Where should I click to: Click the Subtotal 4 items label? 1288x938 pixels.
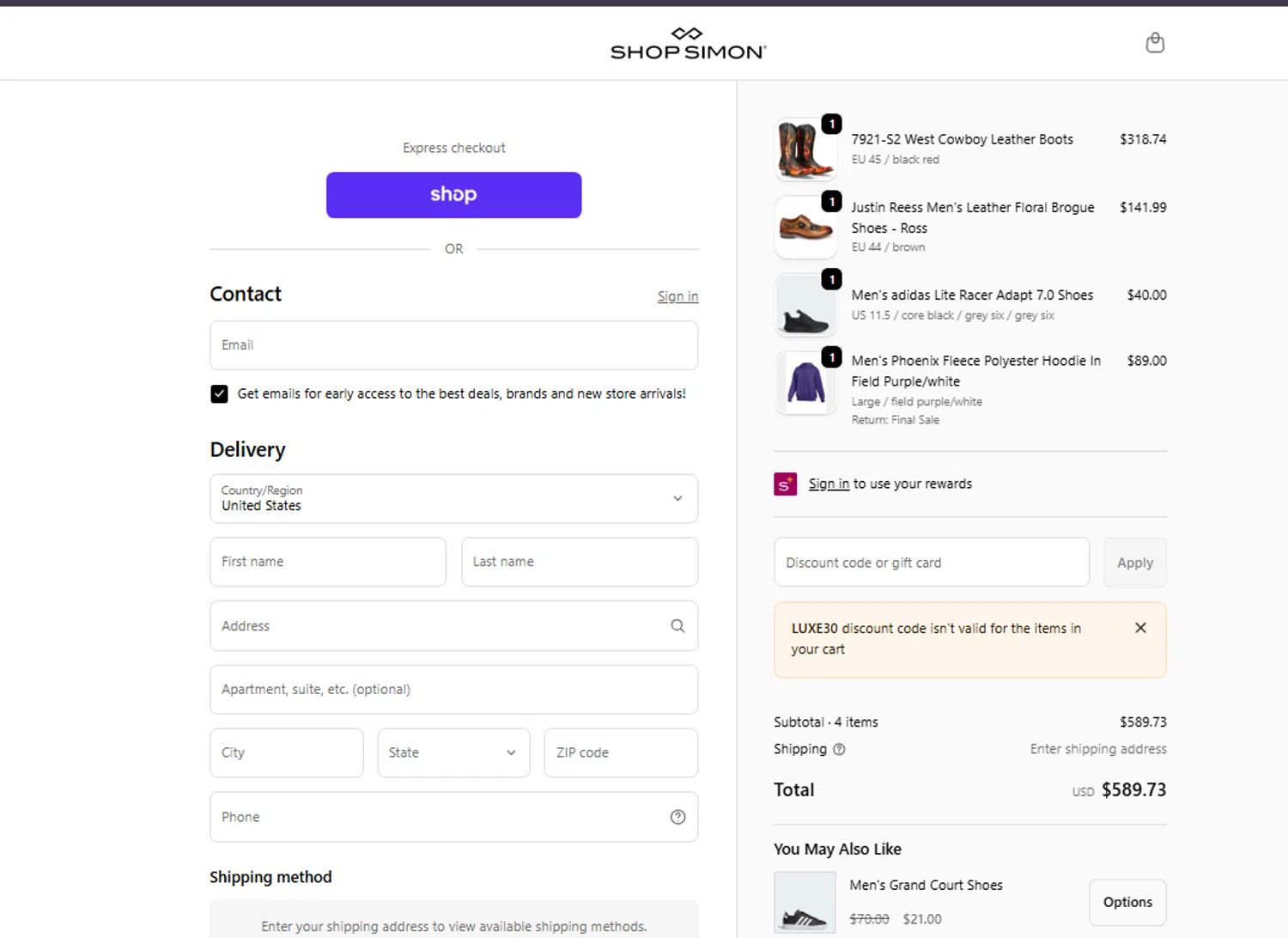click(825, 722)
